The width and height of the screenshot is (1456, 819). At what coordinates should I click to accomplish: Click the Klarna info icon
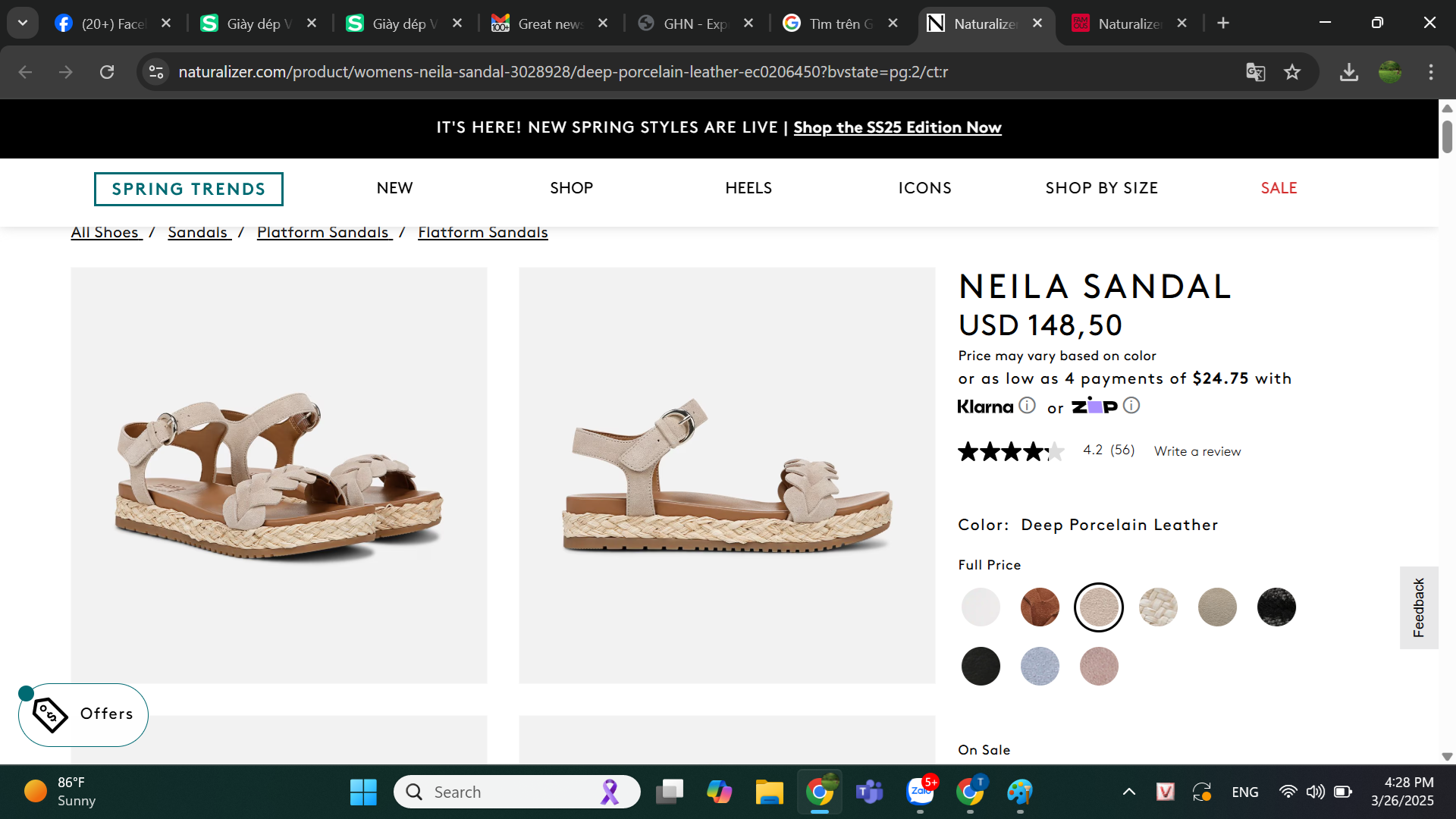coord(1027,406)
